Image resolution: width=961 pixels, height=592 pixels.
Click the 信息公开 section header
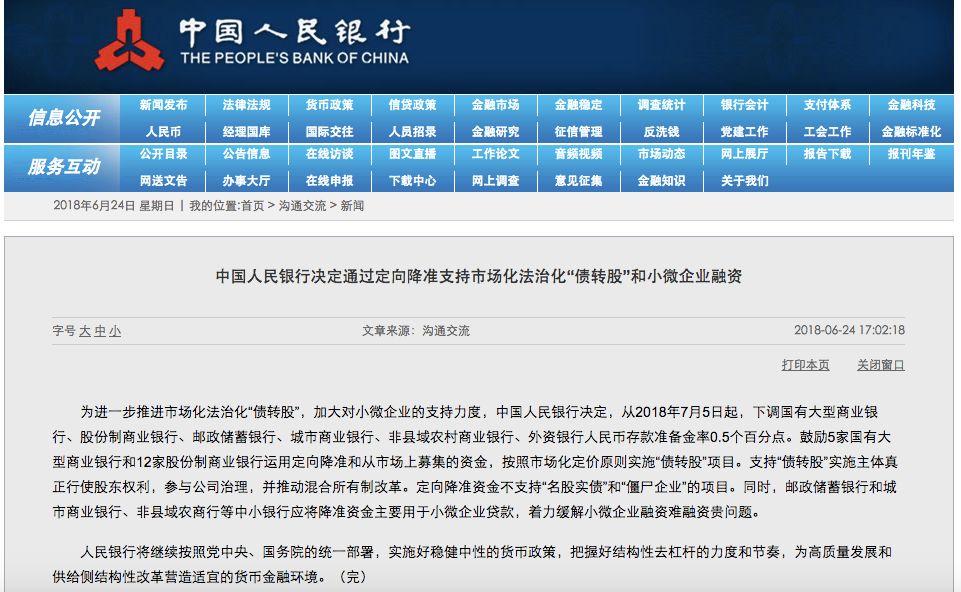64,117
